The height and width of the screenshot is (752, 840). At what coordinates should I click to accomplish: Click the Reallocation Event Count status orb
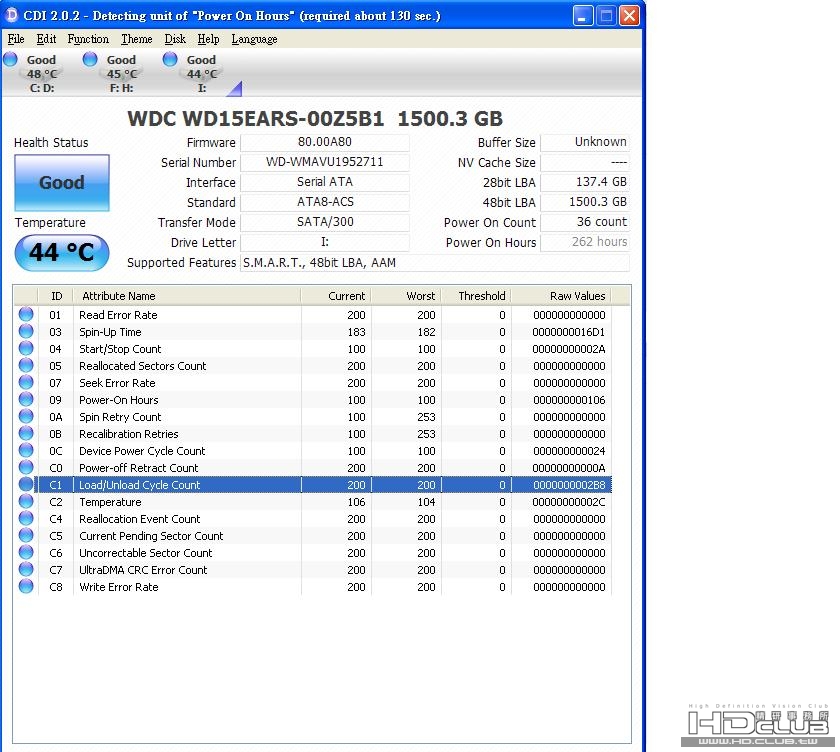(x=26, y=518)
